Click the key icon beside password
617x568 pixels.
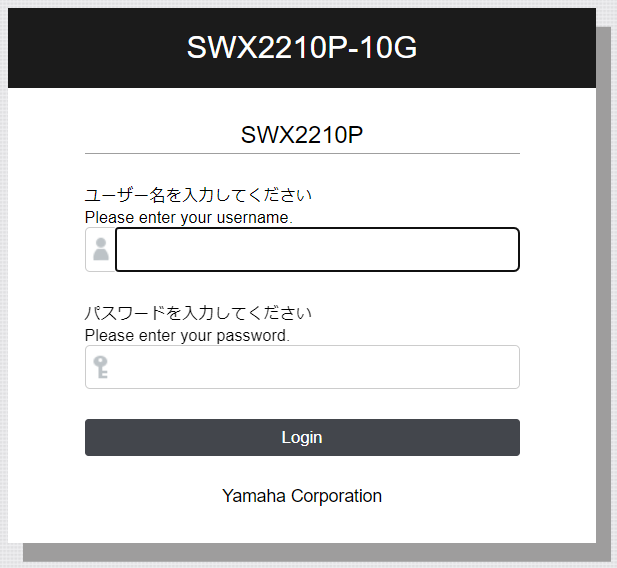click(101, 367)
